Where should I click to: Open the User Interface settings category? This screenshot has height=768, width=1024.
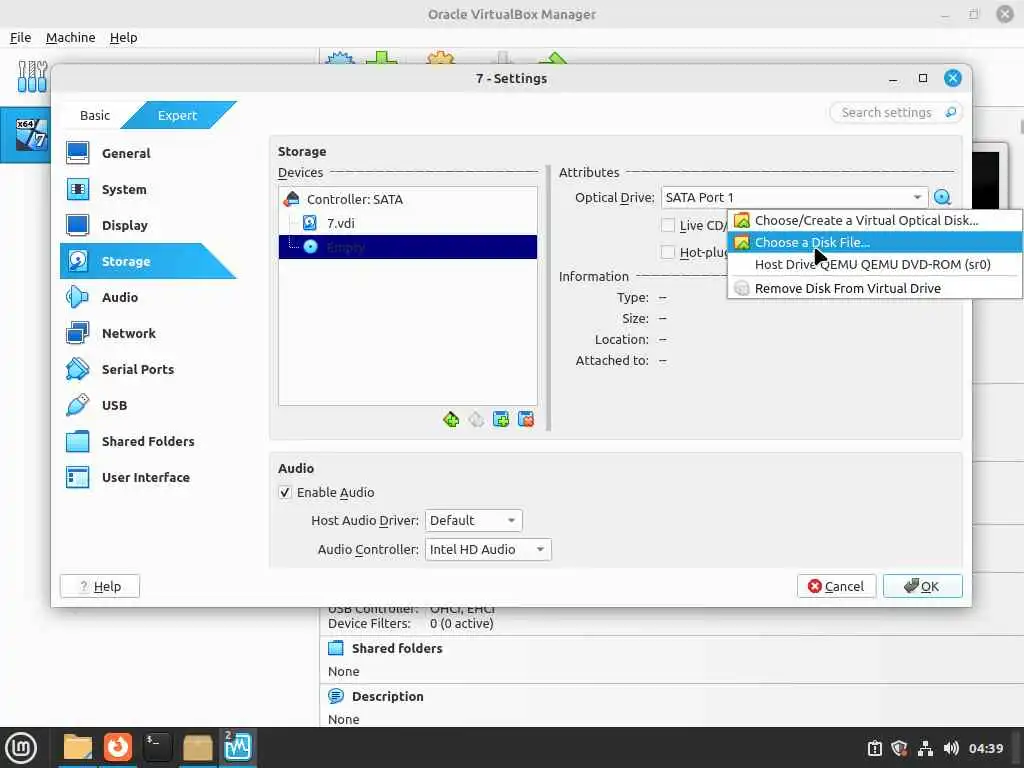coord(148,477)
